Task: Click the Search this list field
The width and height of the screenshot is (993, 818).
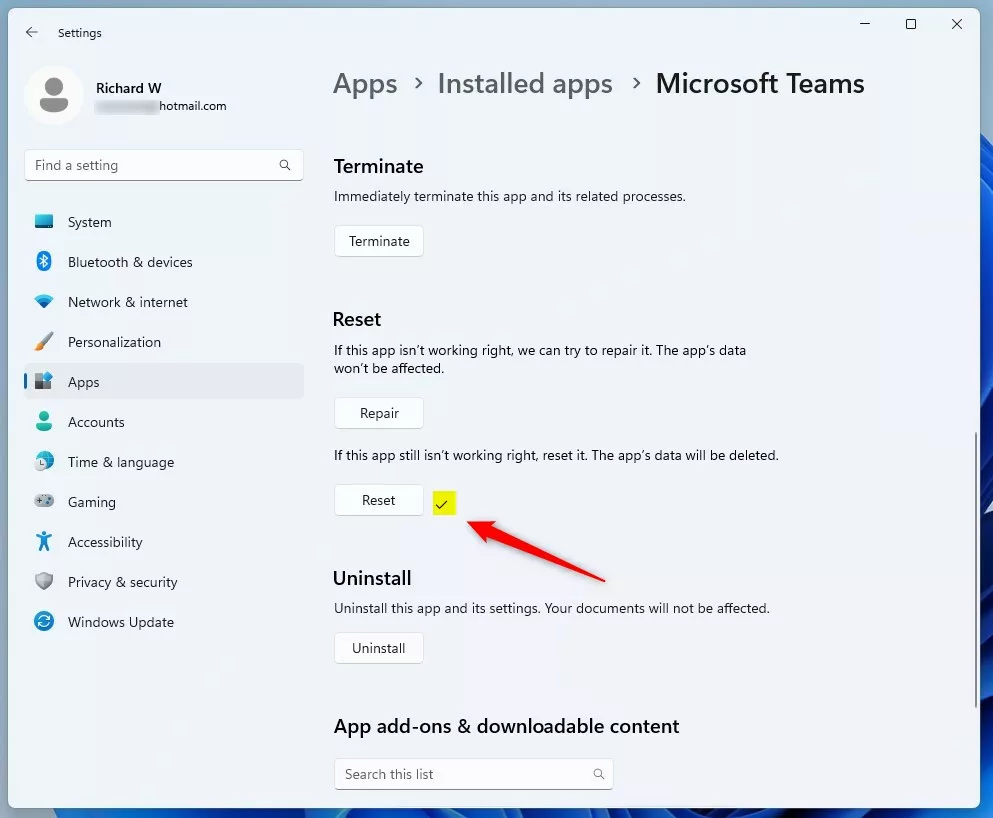Action: pos(474,774)
